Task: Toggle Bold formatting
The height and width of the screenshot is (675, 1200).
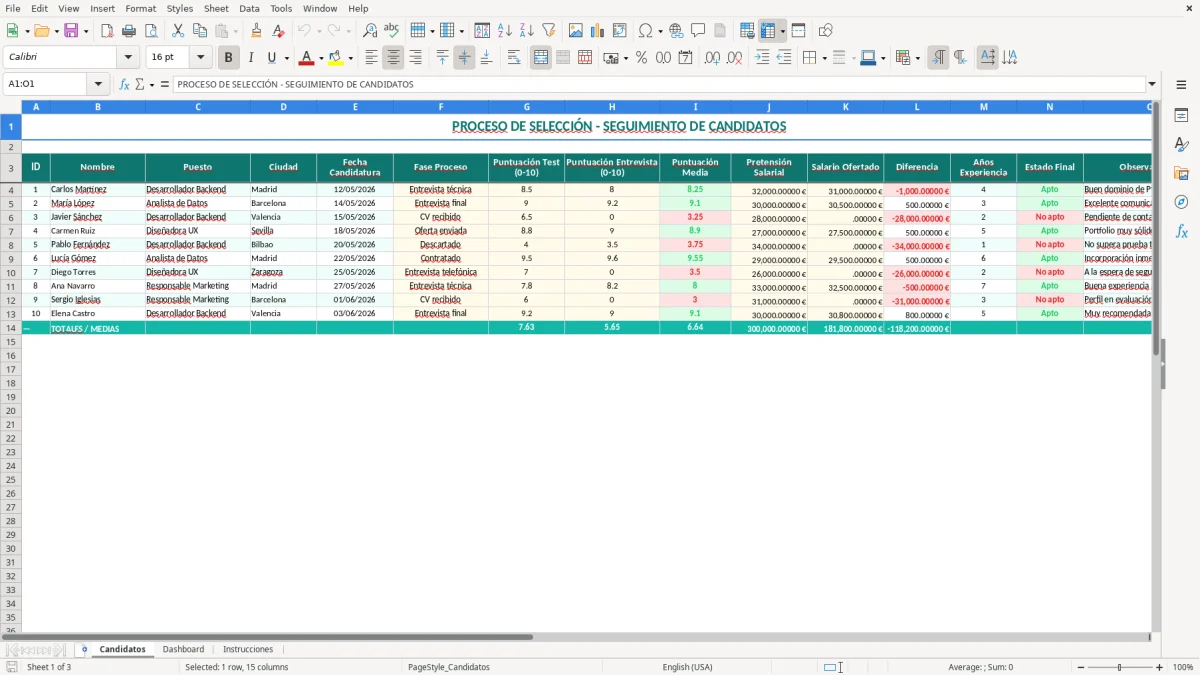Action: [229, 58]
